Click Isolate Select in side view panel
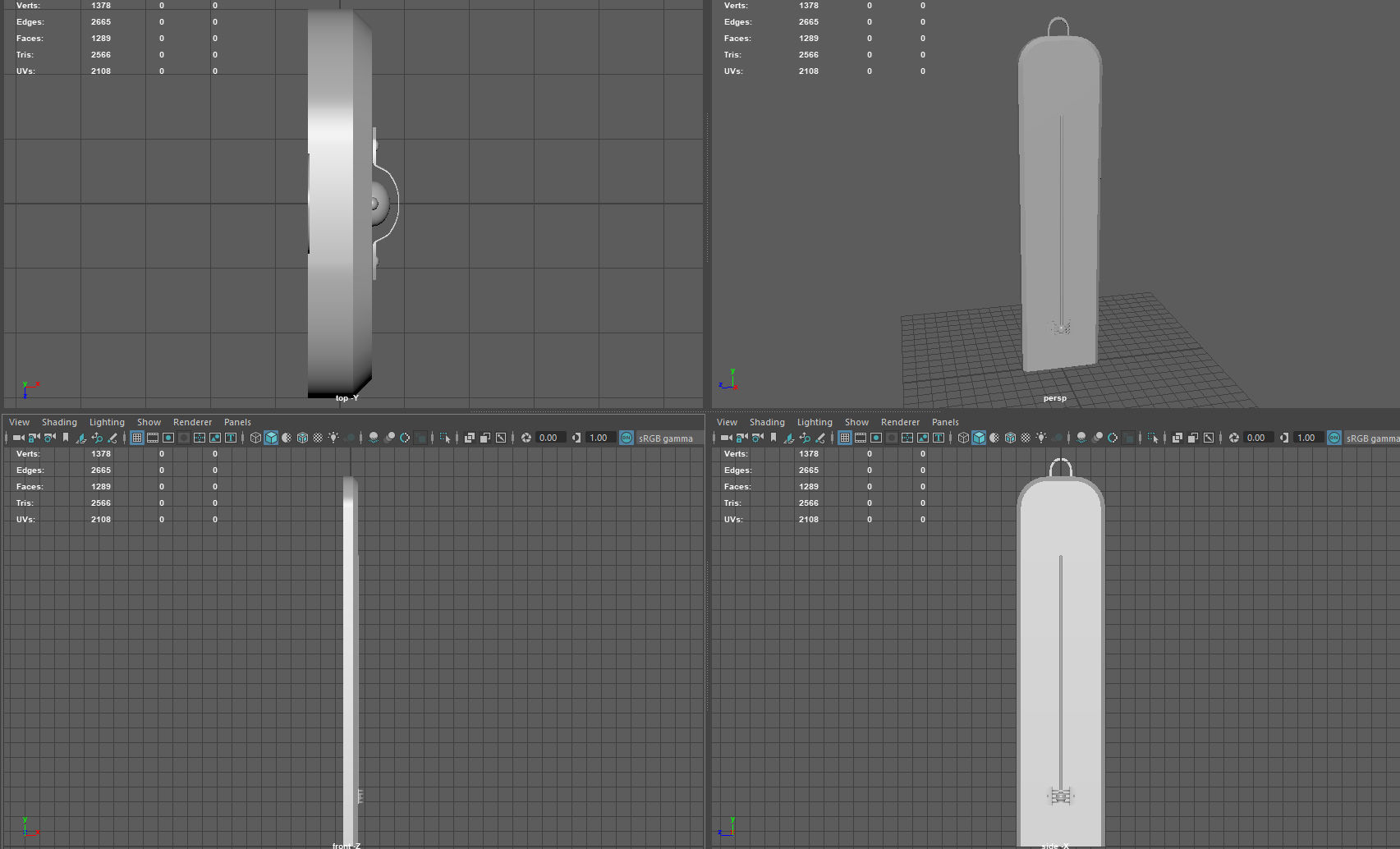 coord(1153,438)
